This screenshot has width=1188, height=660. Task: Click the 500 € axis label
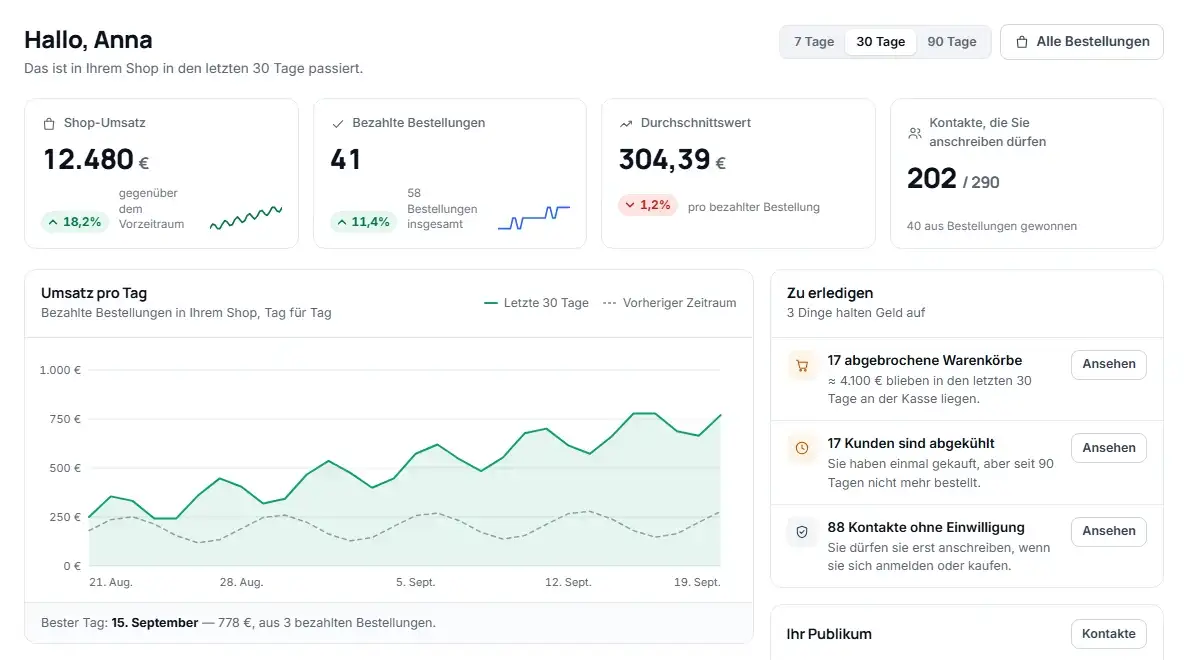[65, 468]
